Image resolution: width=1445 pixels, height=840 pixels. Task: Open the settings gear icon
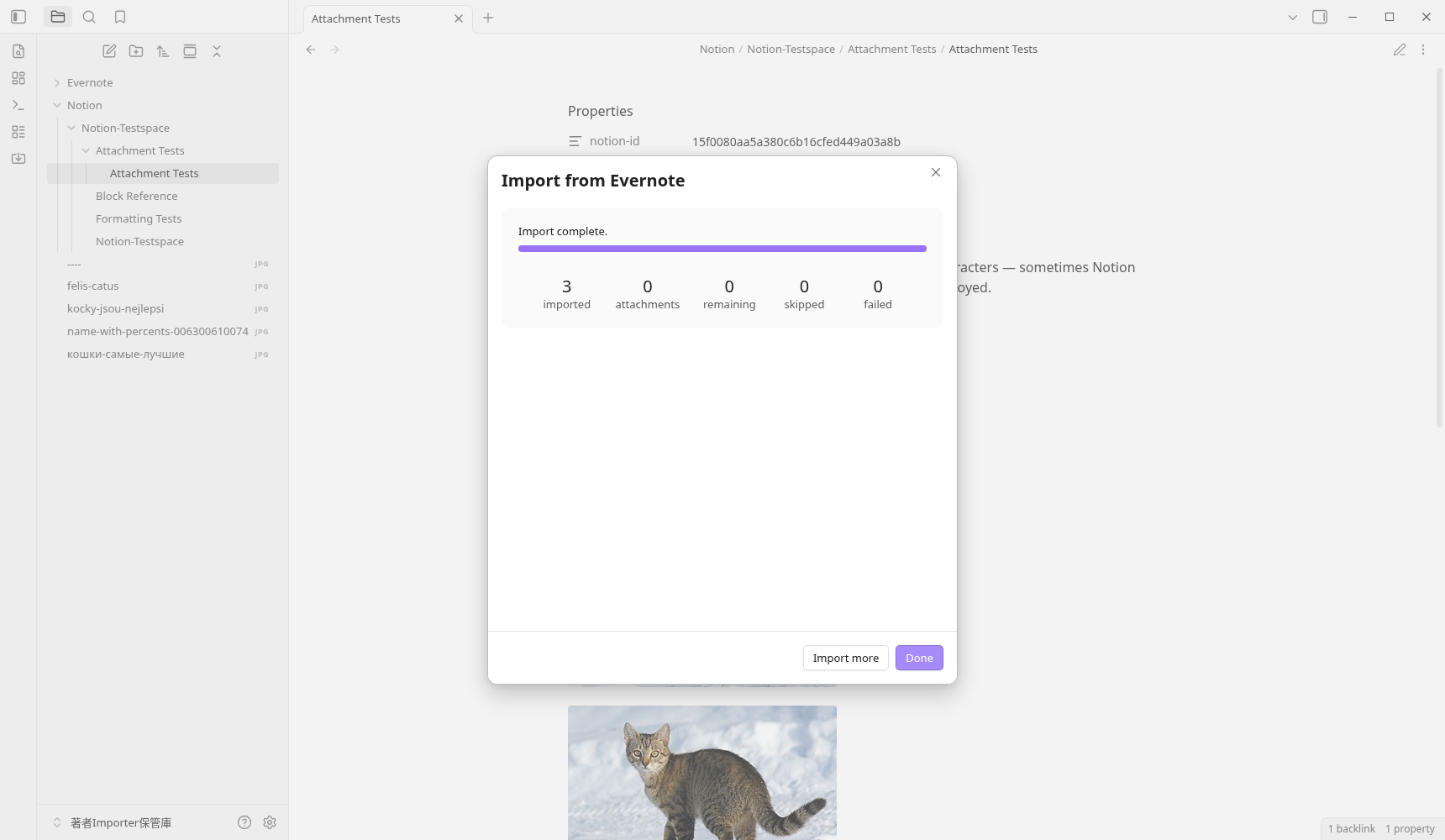[x=270, y=822]
